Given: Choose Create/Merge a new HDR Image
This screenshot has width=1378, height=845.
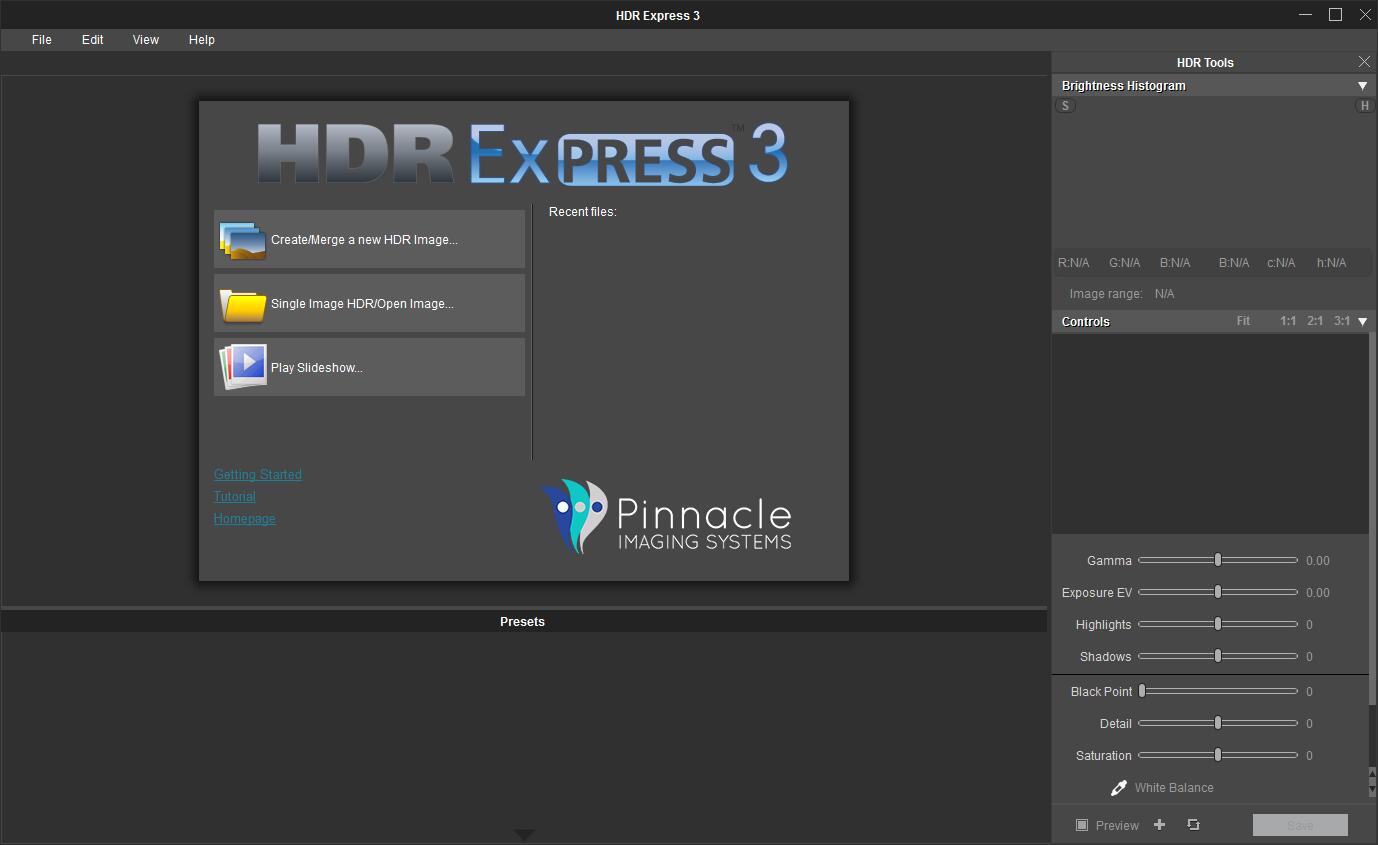Looking at the screenshot, I should [x=369, y=239].
